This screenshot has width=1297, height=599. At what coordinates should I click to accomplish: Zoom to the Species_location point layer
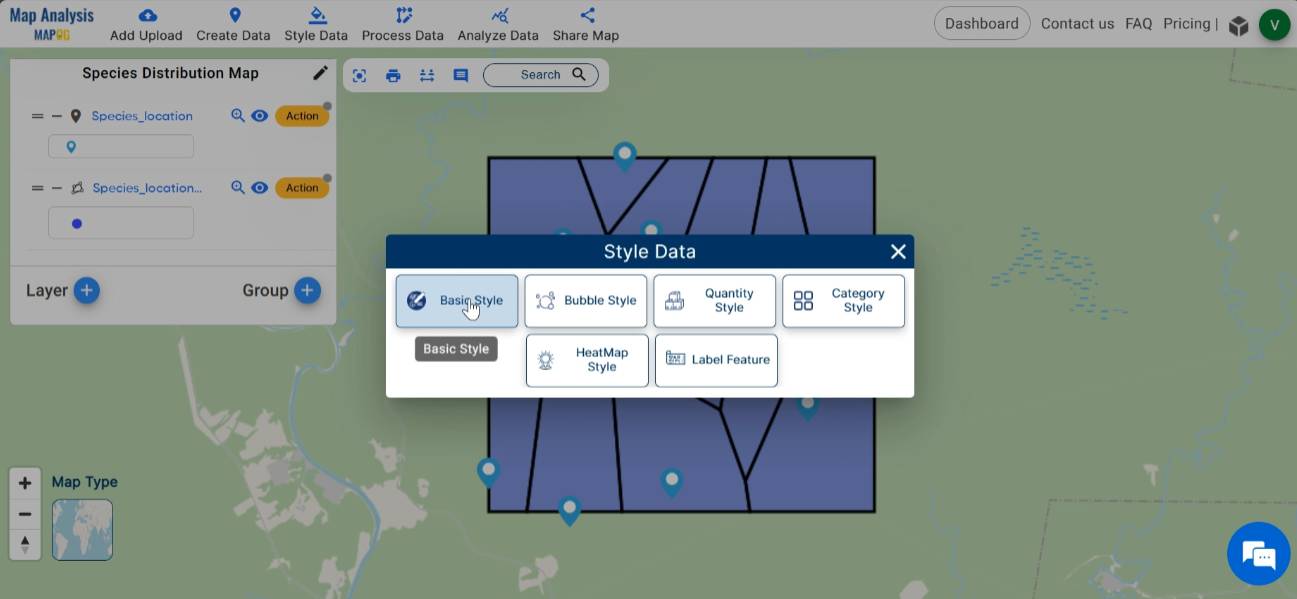coord(238,116)
